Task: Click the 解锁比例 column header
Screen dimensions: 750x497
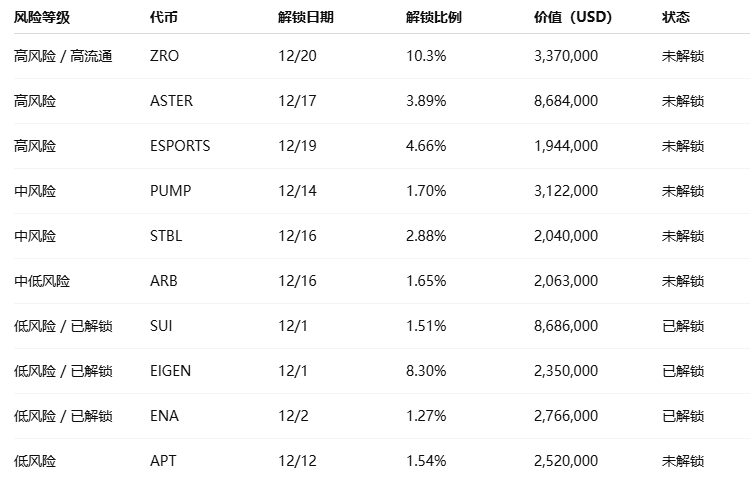Action: [434, 18]
